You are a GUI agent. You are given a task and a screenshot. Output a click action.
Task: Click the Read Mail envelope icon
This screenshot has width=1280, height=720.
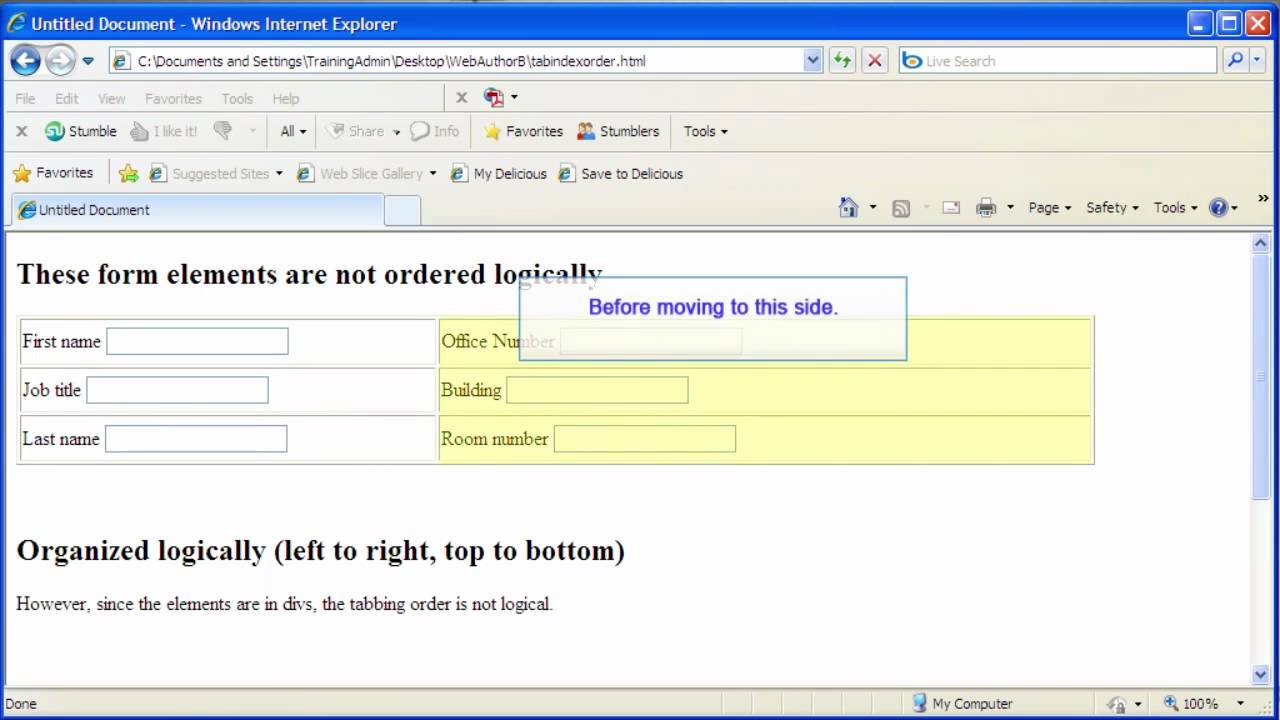(x=951, y=208)
